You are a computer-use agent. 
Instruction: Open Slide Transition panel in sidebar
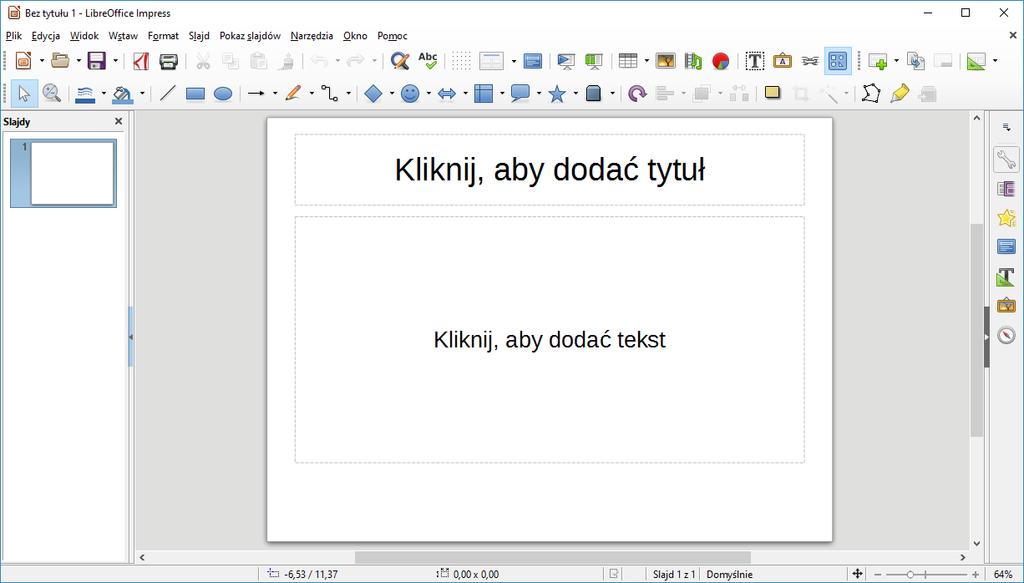(x=1006, y=189)
